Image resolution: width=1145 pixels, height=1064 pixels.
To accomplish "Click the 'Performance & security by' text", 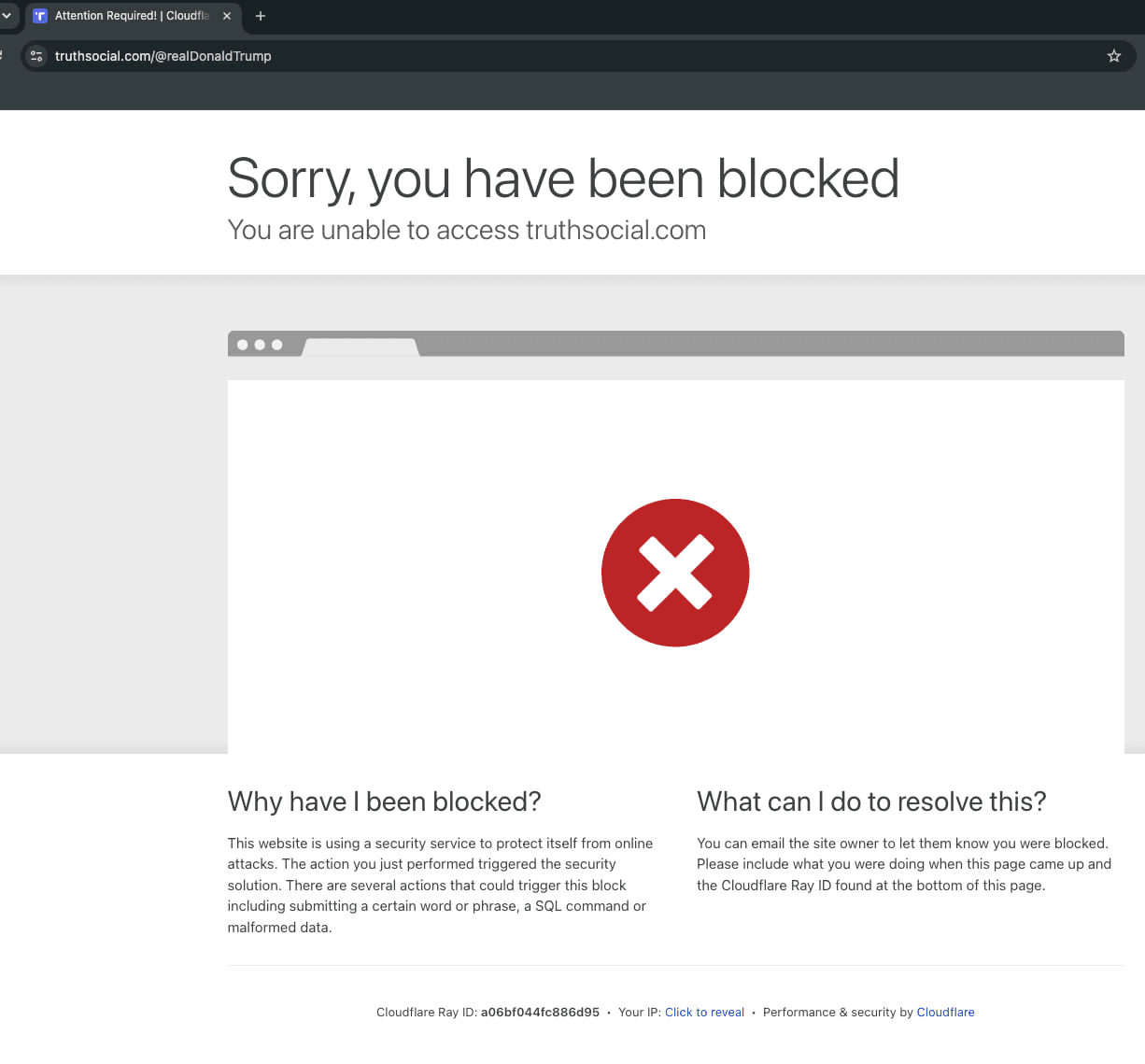I will pyautogui.click(x=838, y=1012).
